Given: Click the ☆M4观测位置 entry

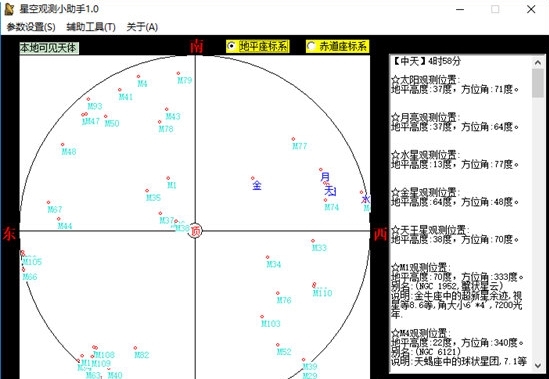Looking at the screenshot, I should pyautogui.click(x=422, y=333).
